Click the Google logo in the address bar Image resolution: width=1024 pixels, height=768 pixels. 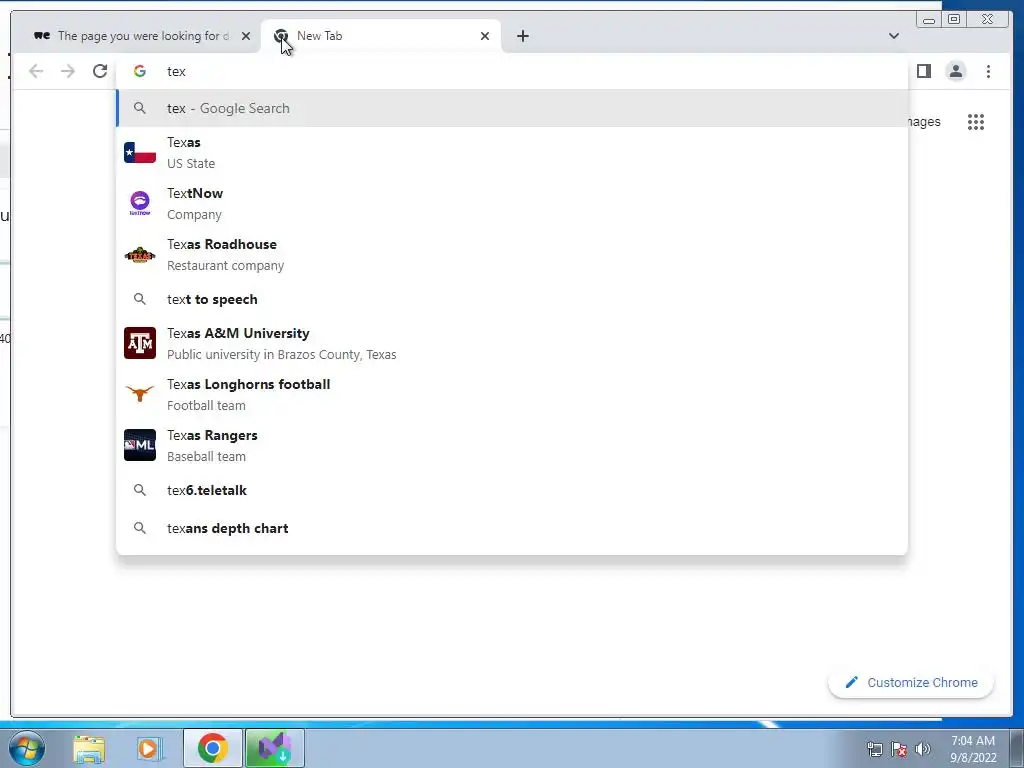pos(140,71)
